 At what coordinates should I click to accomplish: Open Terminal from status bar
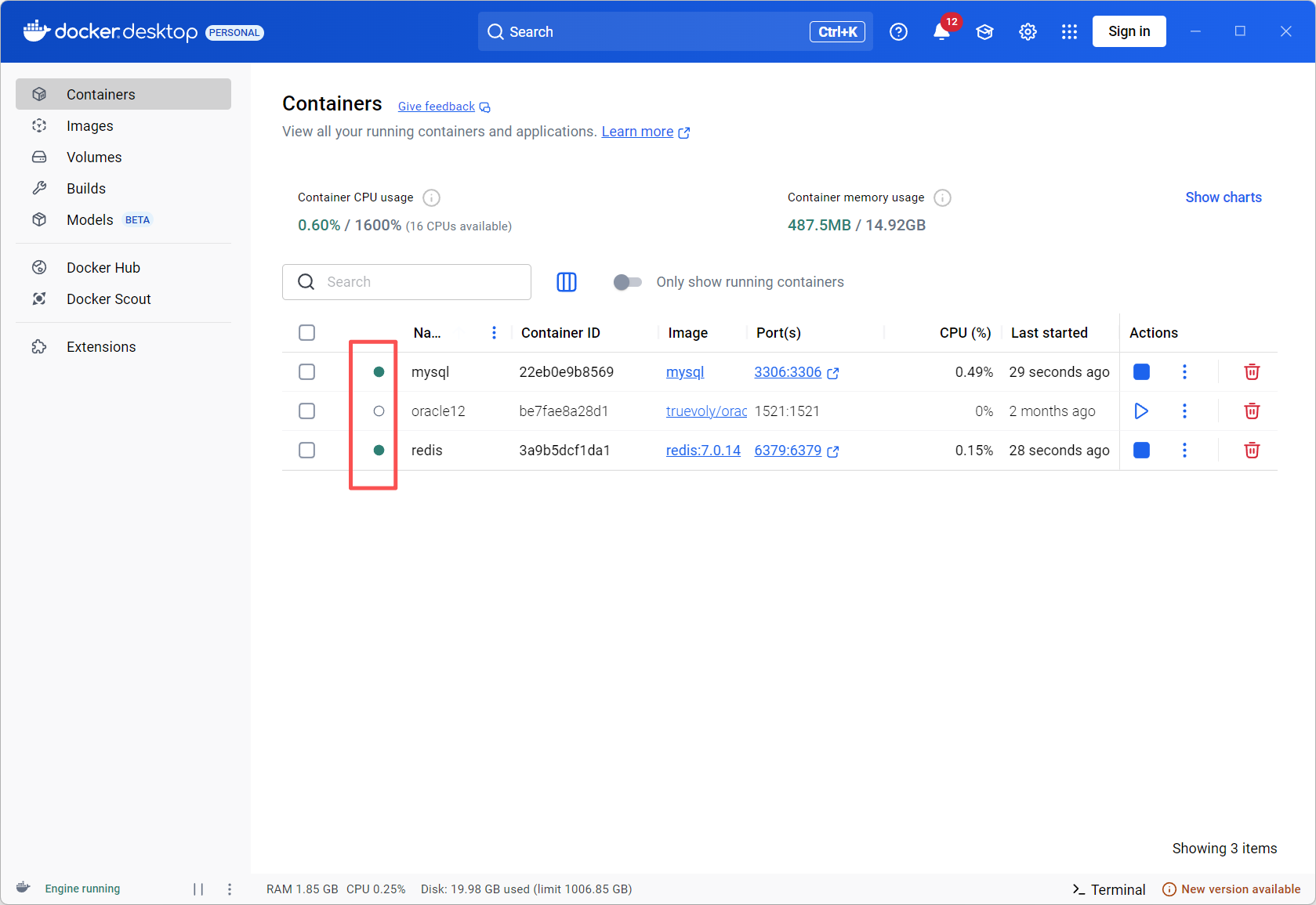(1108, 889)
